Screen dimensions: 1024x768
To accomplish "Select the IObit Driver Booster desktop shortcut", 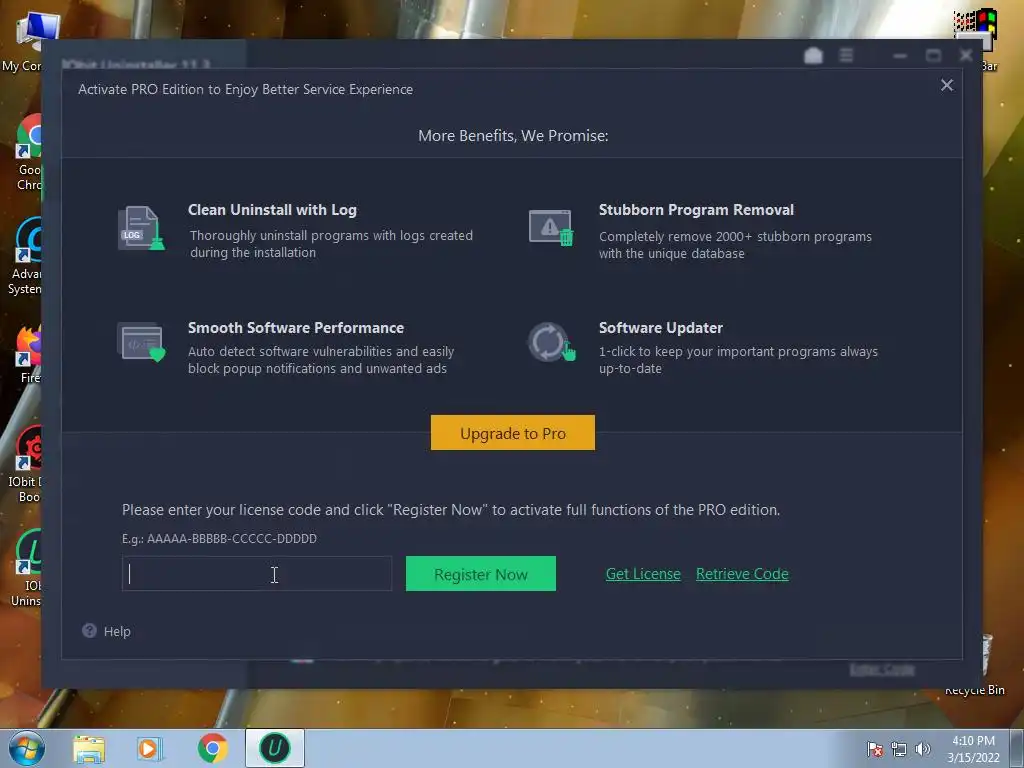I will click(x=23, y=464).
